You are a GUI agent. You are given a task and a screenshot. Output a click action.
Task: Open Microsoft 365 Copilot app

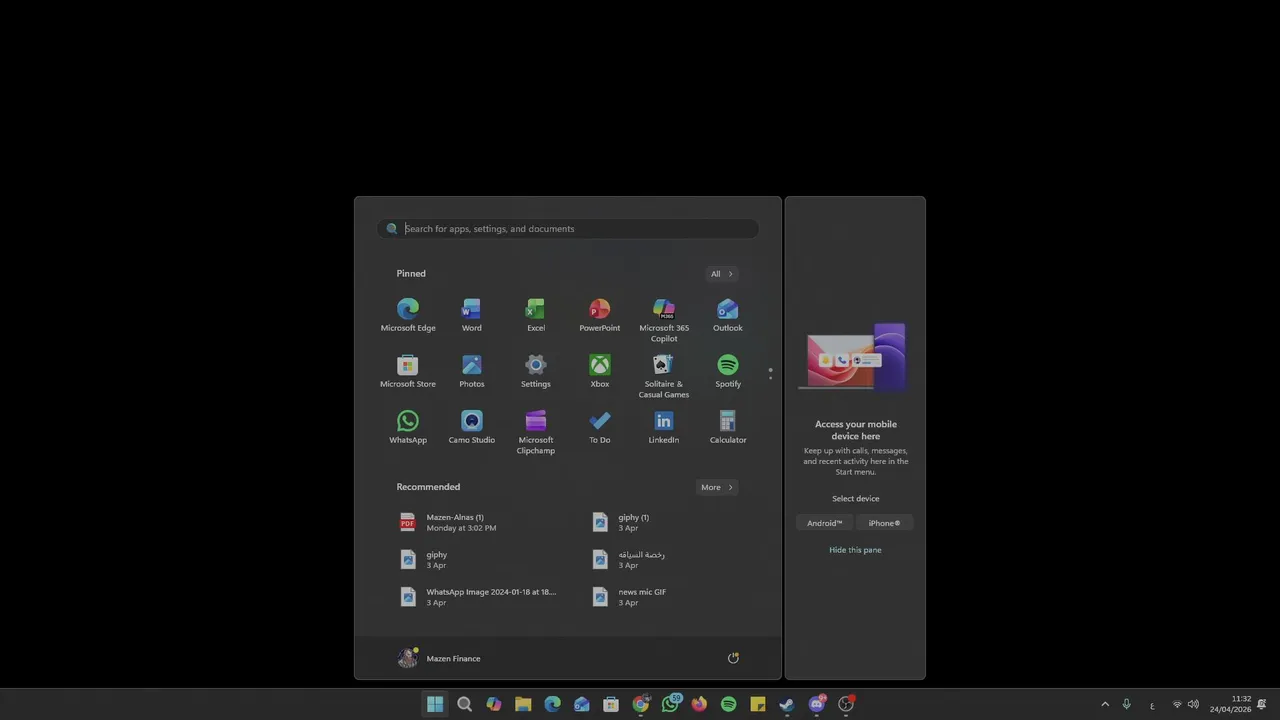[x=664, y=320]
